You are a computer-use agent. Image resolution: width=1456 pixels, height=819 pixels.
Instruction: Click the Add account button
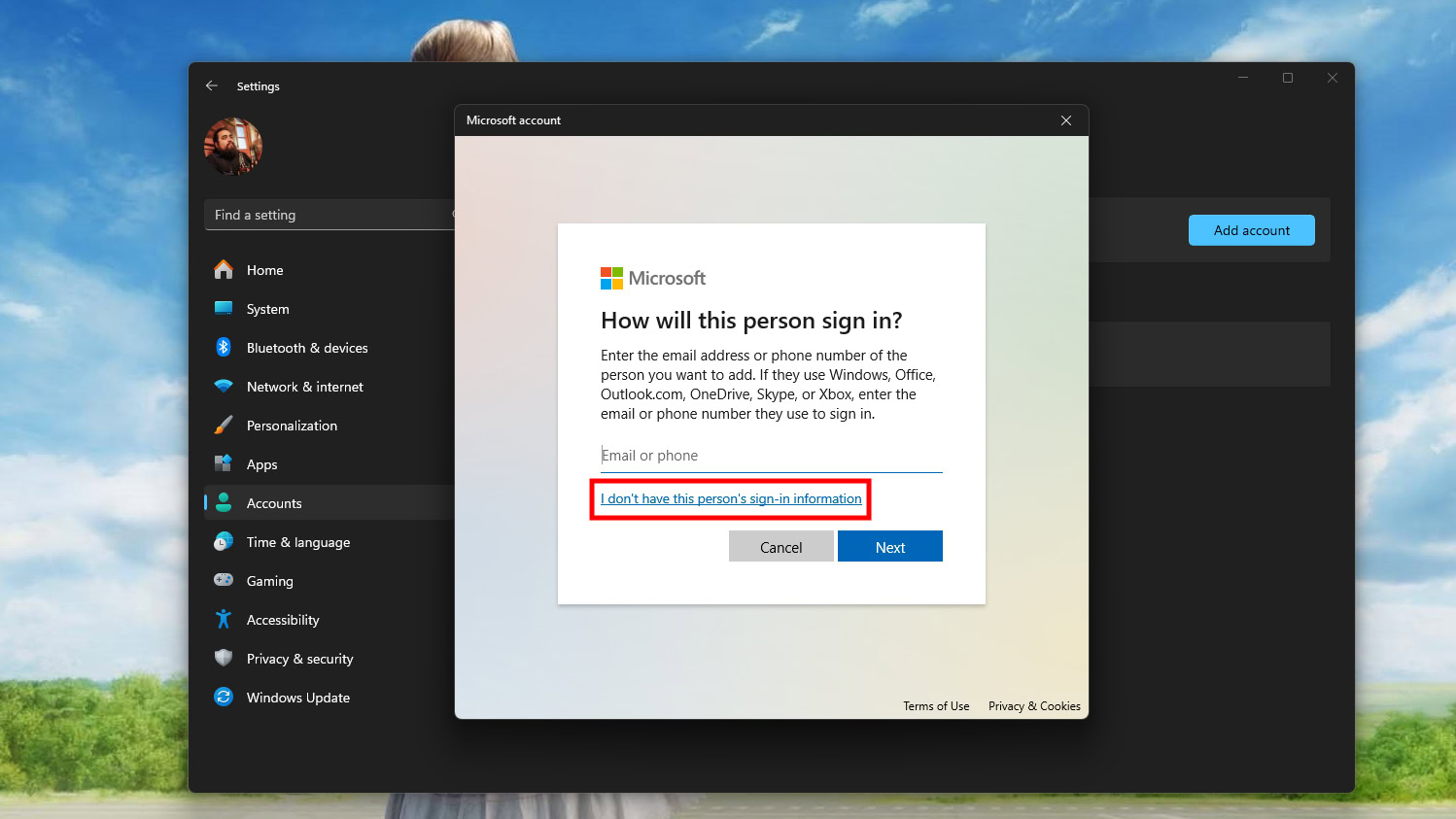click(x=1251, y=230)
